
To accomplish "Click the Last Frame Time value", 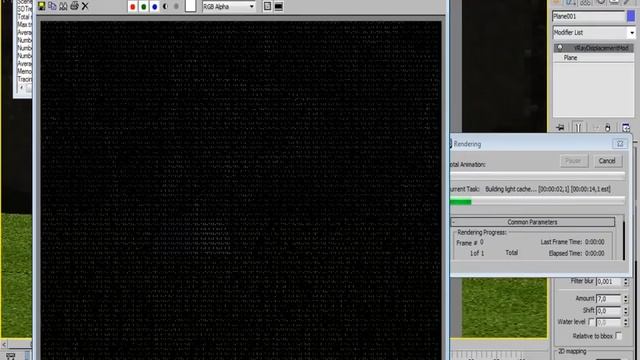I will tap(594, 242).
